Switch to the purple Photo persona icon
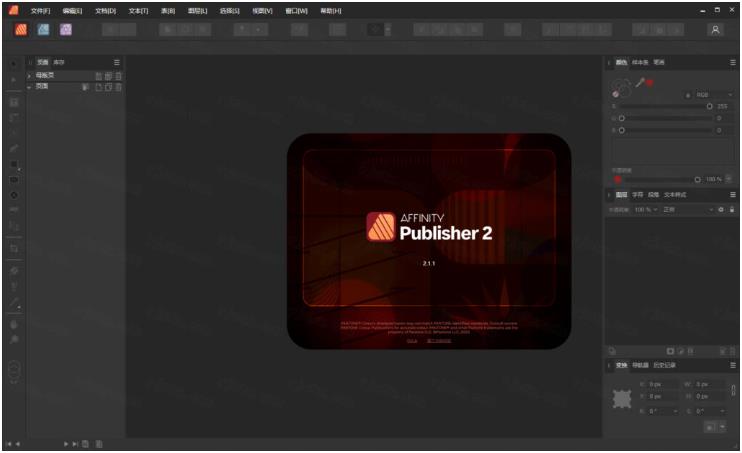 [x=66, y=30]
